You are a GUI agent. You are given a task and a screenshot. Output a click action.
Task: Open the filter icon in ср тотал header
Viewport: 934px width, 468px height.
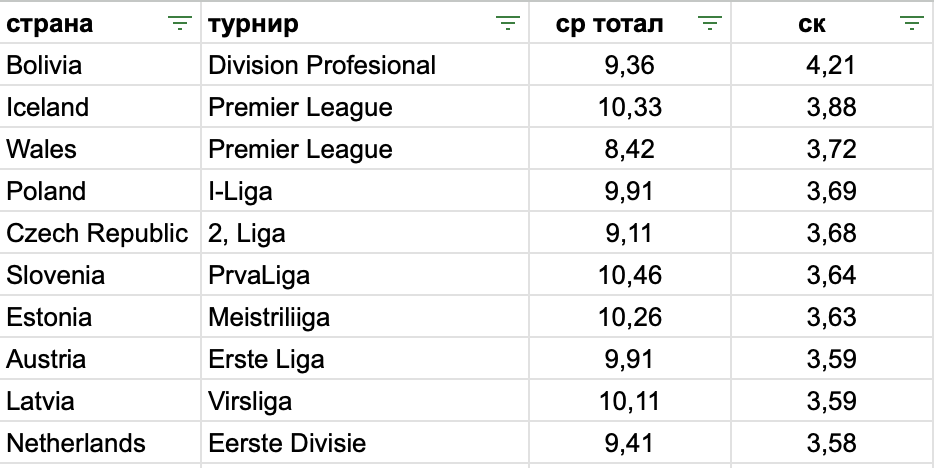click(x=709, y=24)
